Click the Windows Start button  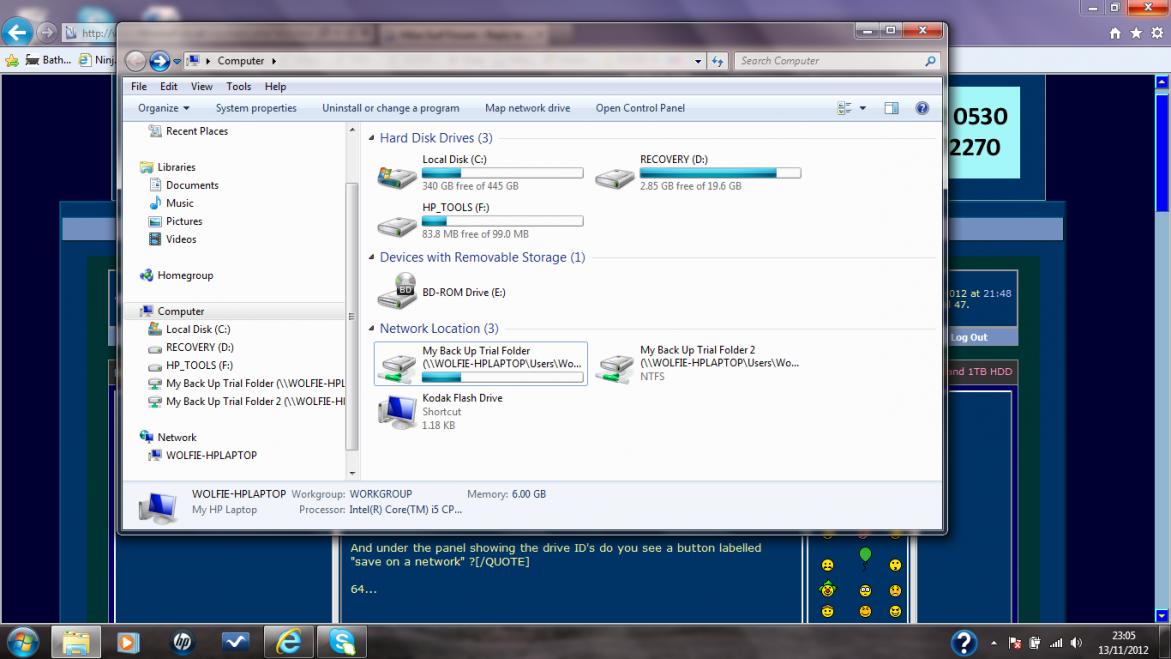tap(22, 641)
